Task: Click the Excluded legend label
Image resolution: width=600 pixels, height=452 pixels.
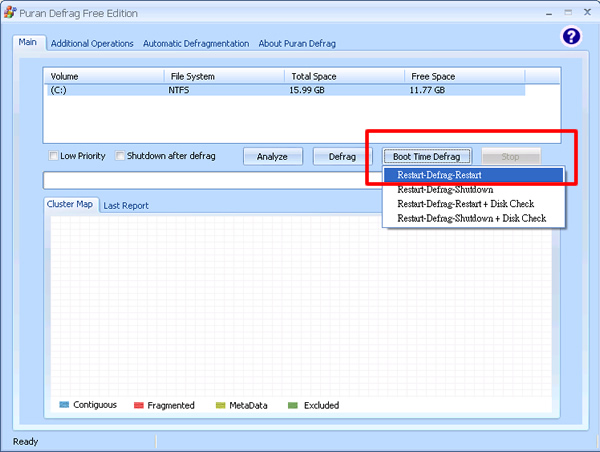Action: pos(321,405)
